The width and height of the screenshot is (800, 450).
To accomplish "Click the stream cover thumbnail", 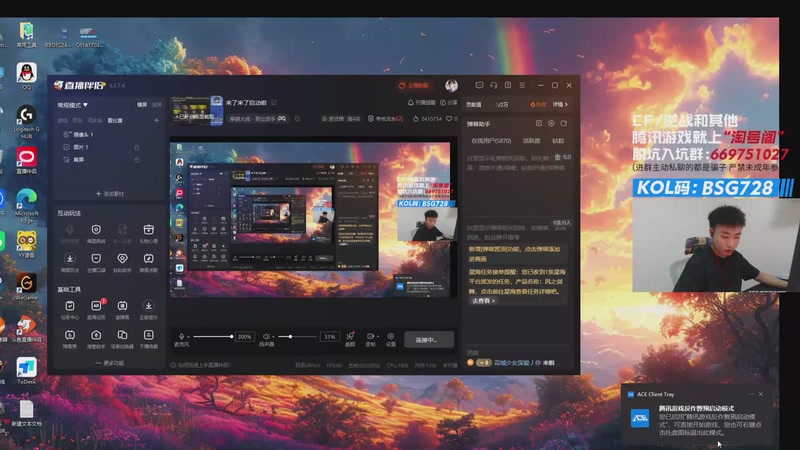I will point(196,110).
